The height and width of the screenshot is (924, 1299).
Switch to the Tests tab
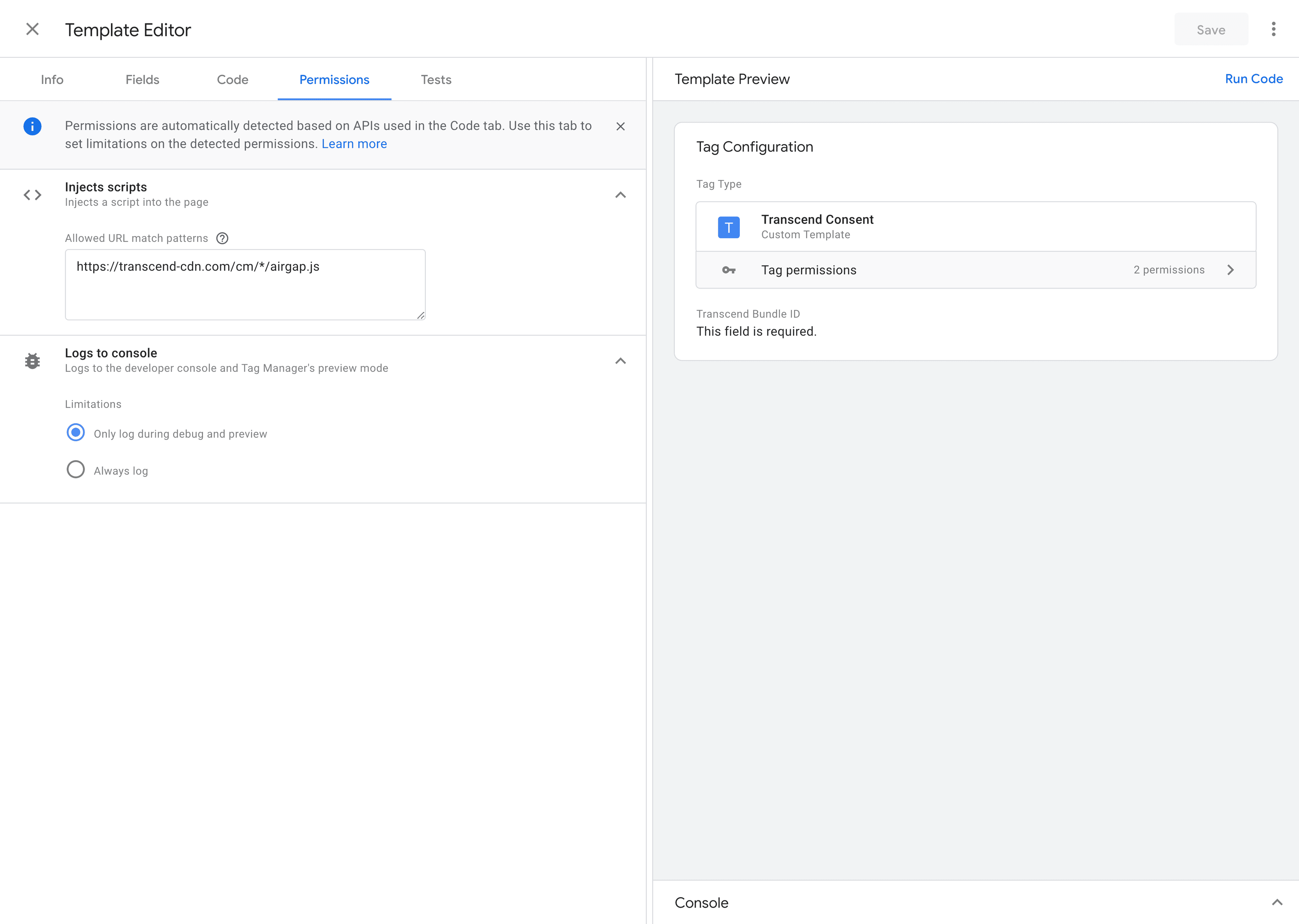(x=436, y=80)
